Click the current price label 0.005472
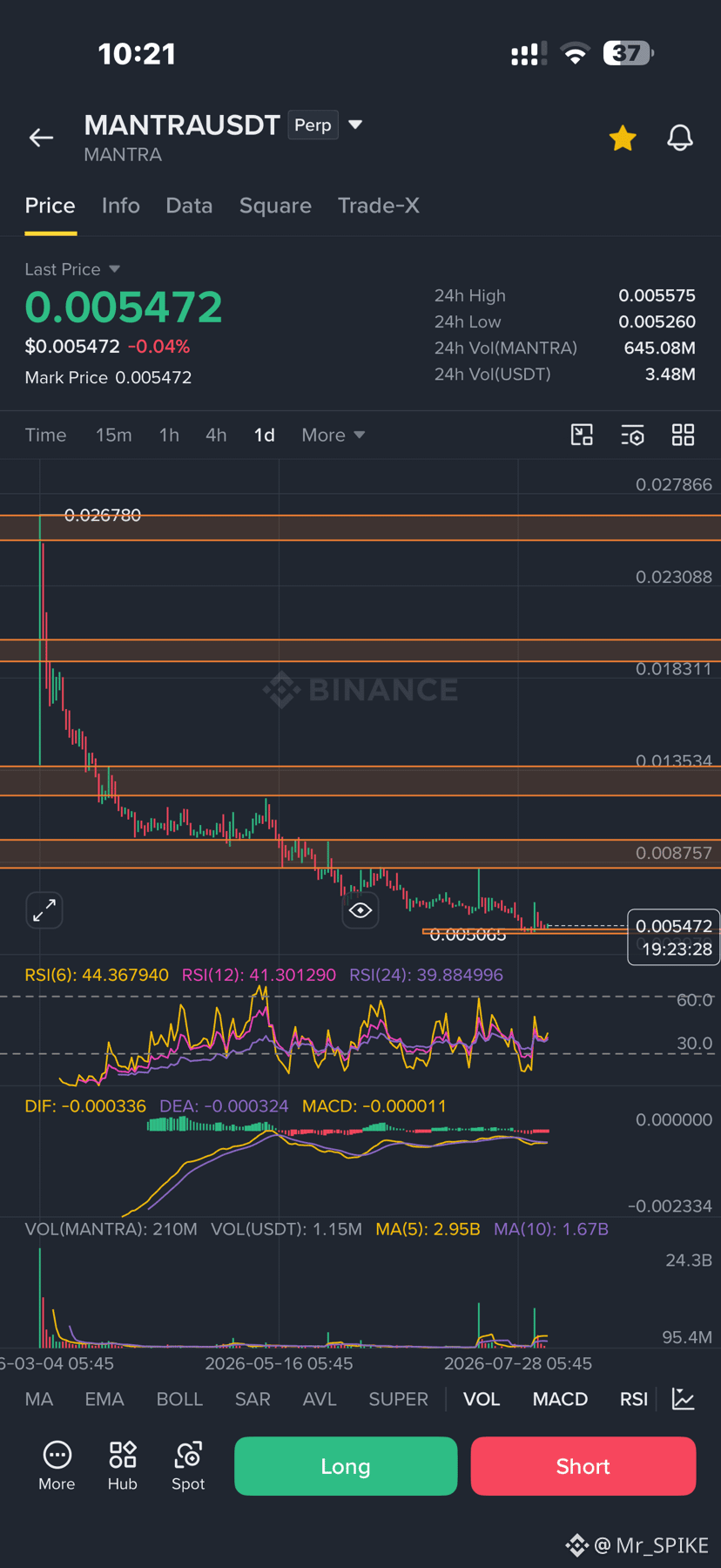This screenshot has width=721, height=1568. [674, 926]
